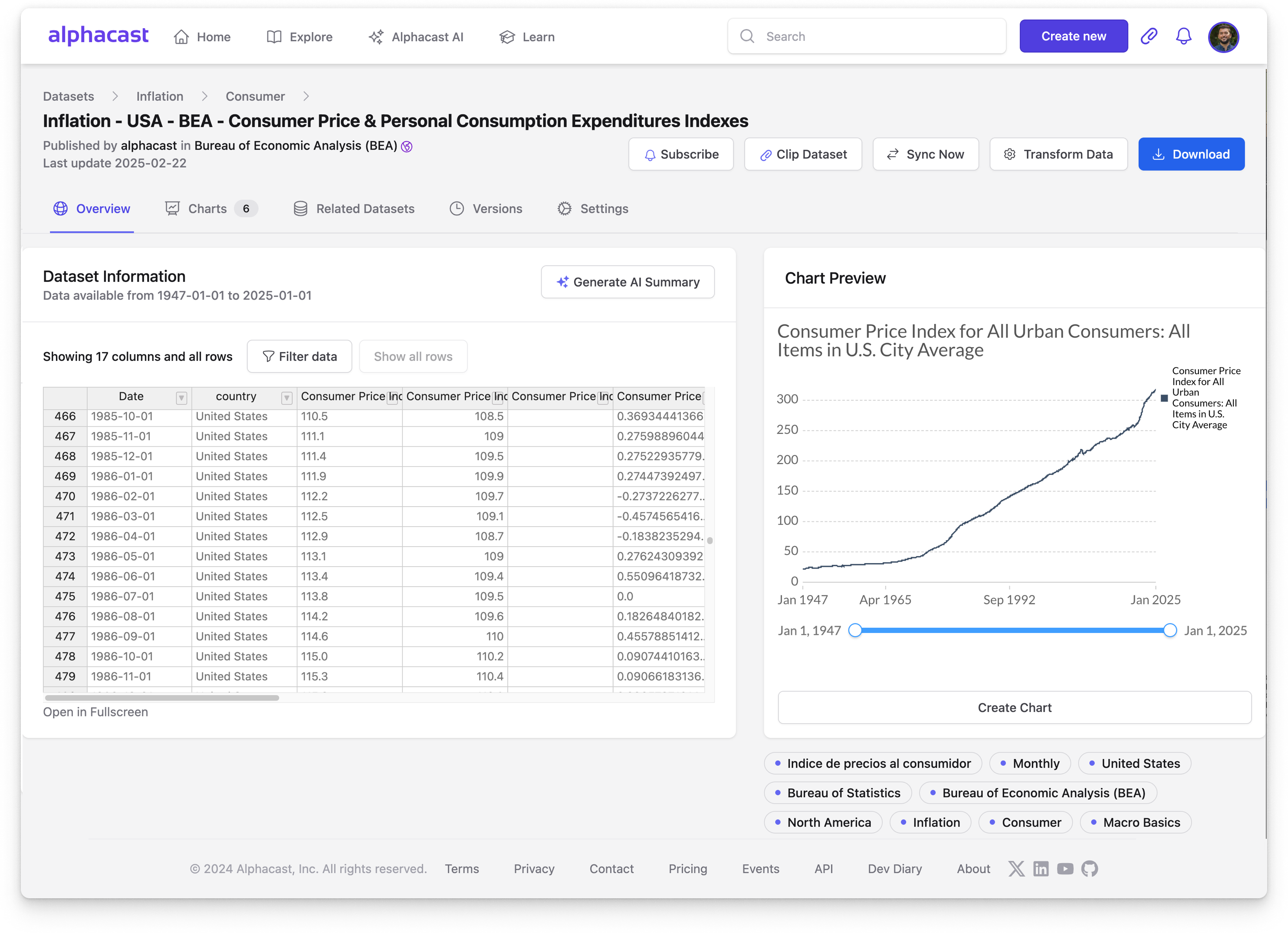Open the Dev Diary footer link
This screenshot has height=933, width=1288.
pyautogui.click(x=894, y=869)
